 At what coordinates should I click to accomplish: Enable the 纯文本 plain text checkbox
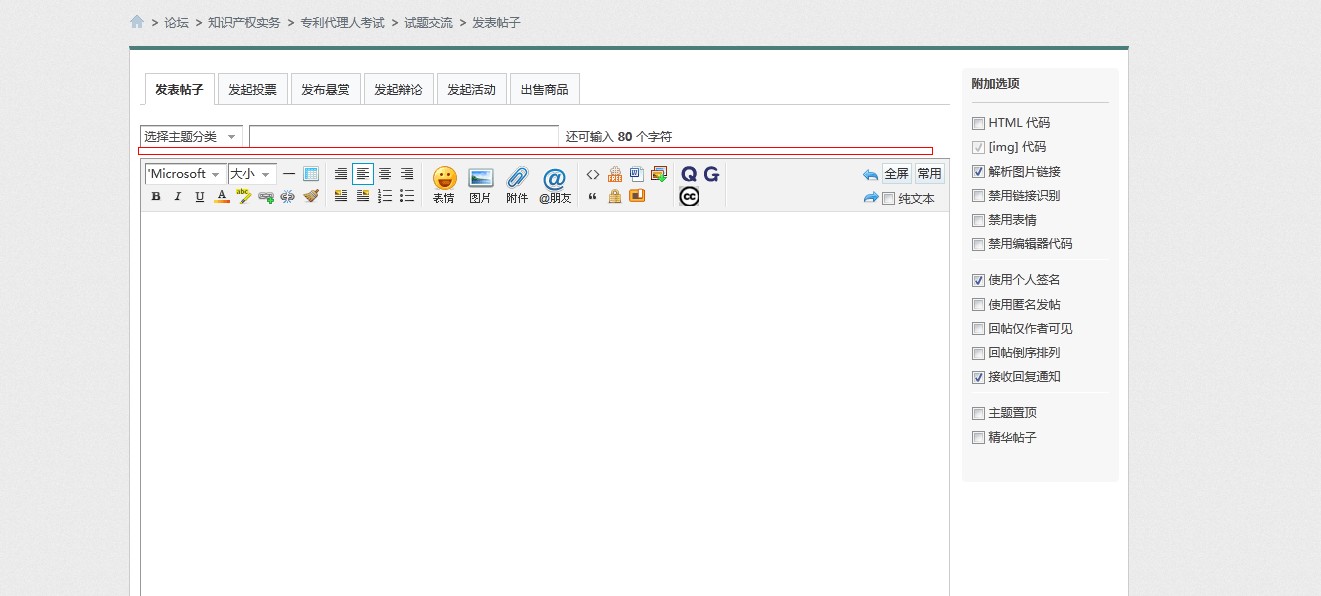889,197
